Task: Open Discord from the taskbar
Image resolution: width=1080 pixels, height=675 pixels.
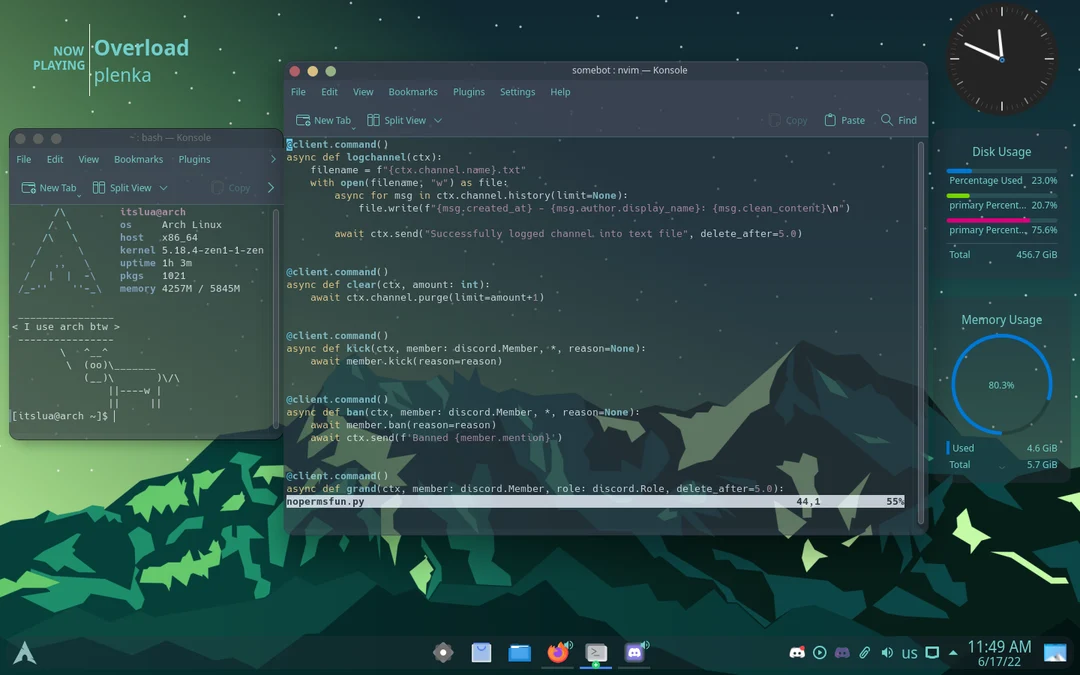Action: tap(635, 652)
